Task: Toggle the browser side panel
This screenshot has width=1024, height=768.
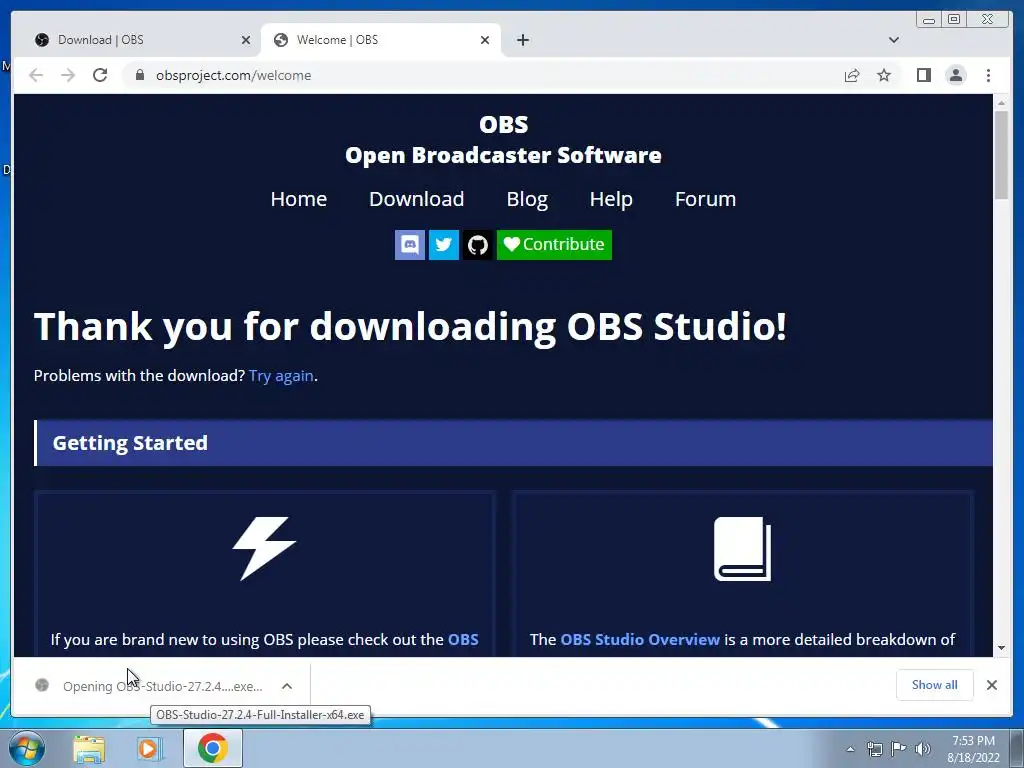Action: [923, 75]
